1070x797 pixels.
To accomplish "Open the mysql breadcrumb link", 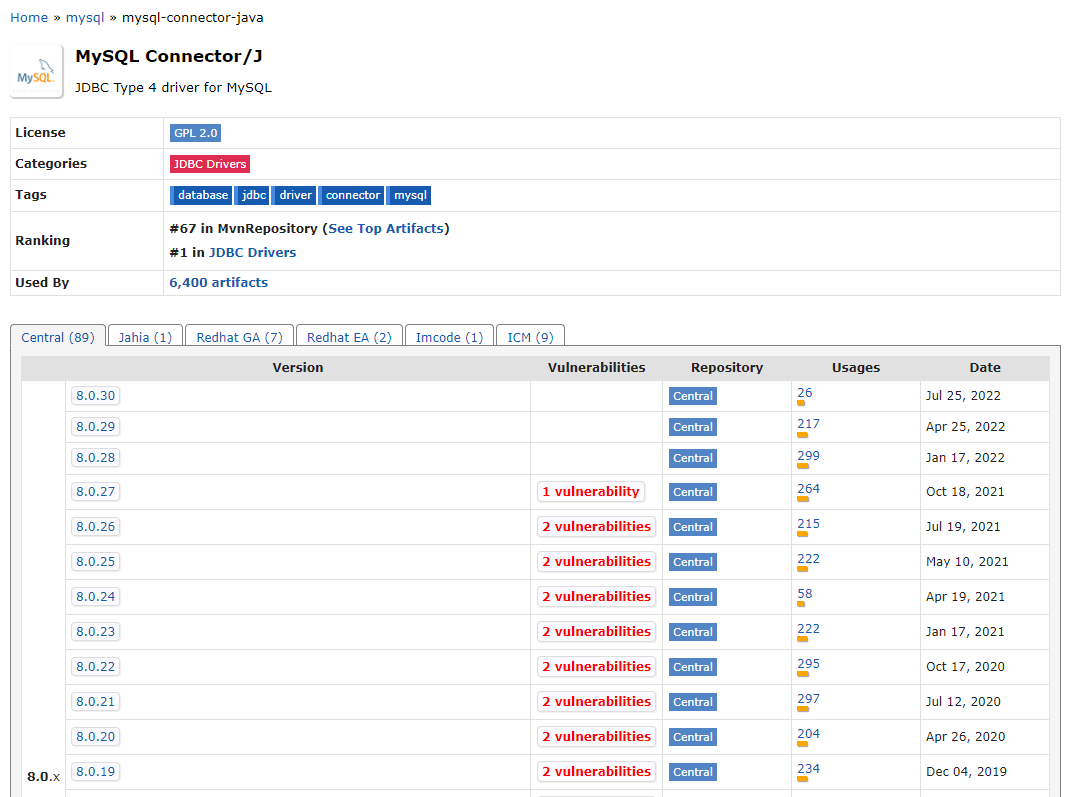I will click(x=85, y=18).
